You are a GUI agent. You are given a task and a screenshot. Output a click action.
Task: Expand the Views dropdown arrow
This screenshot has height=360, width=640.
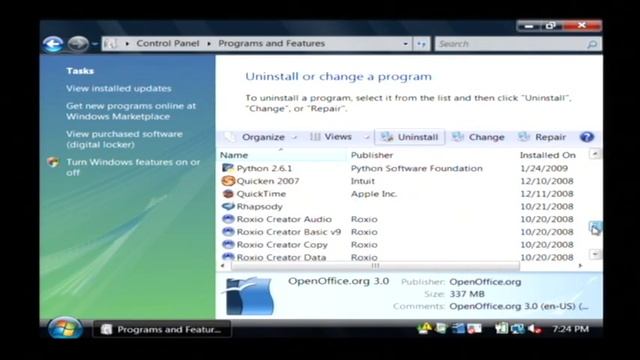point(366,137)
